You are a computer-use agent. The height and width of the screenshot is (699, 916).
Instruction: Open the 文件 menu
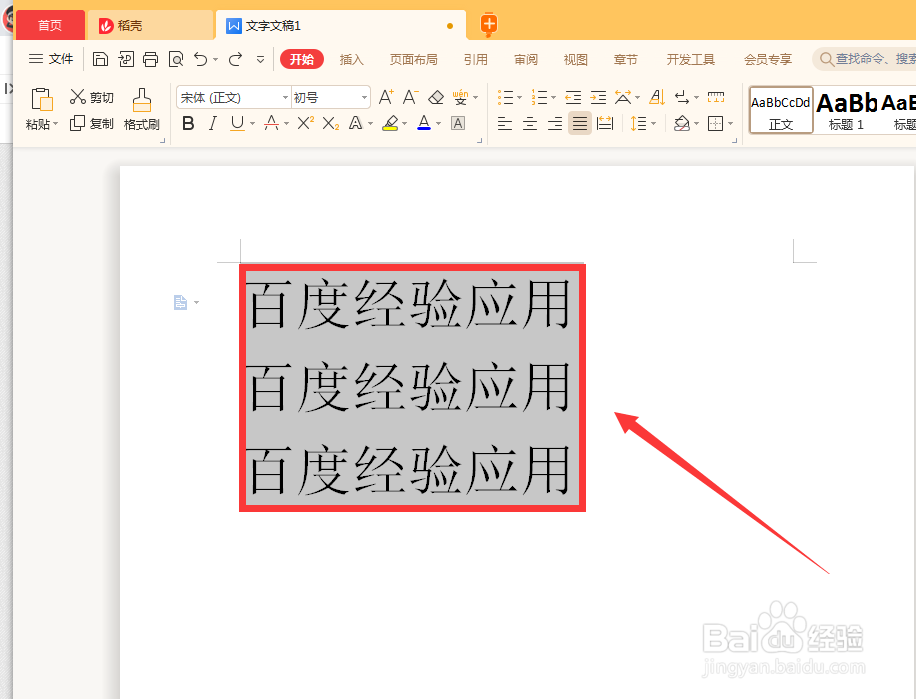click(x=51, y=59)
